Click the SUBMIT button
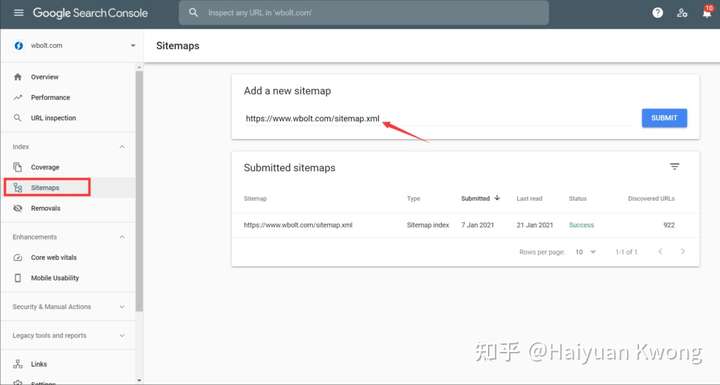720x385 pixels. (664, 118)
